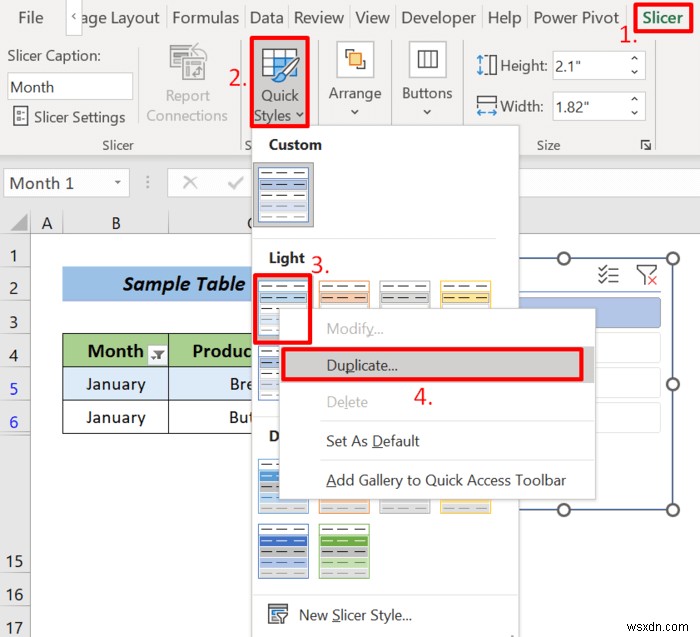Open the Arrange dropdown
This screenshot has height=637, width=700.
coord(355,80)
